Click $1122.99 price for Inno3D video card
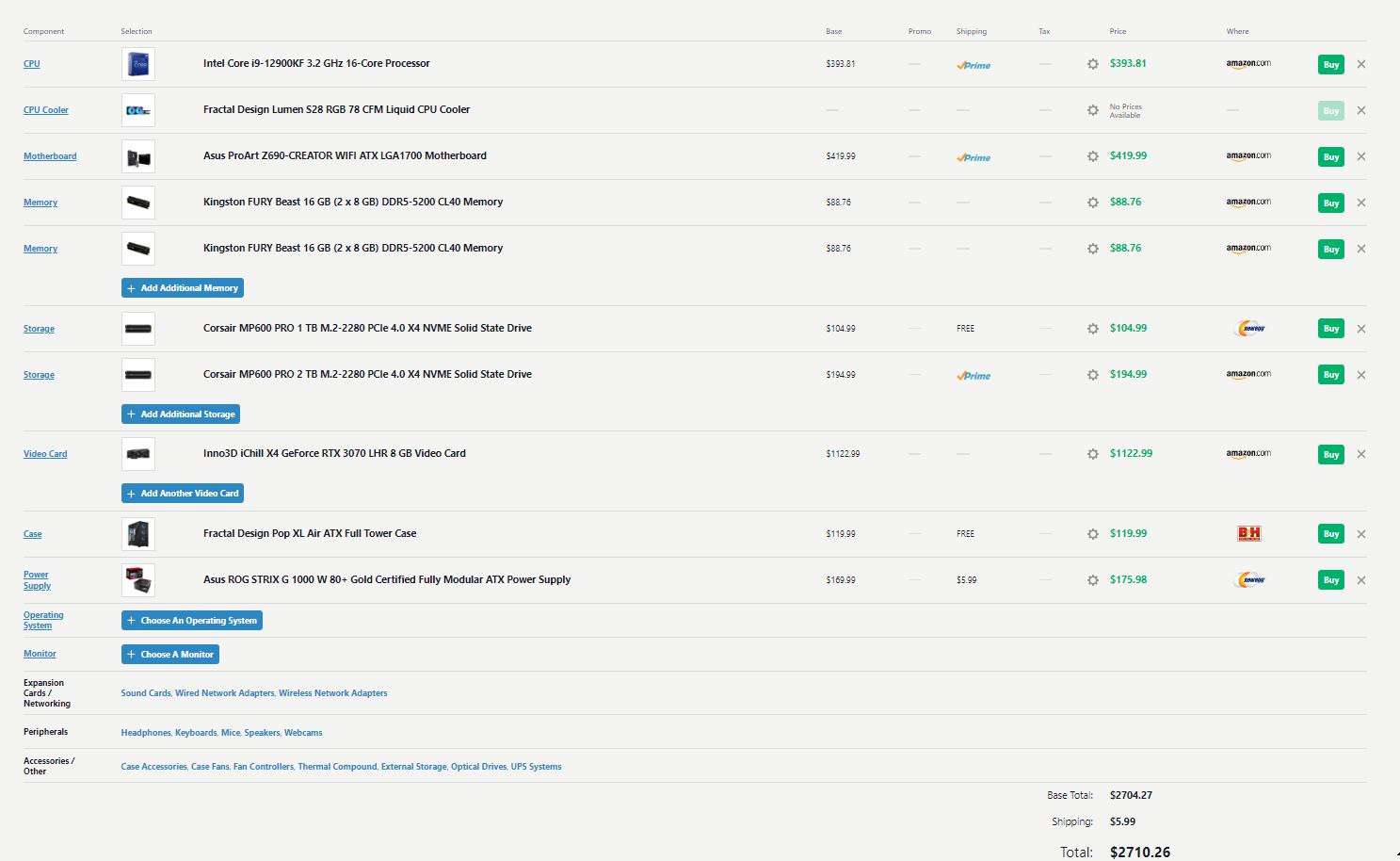1400x861 pixels. 1131,454
